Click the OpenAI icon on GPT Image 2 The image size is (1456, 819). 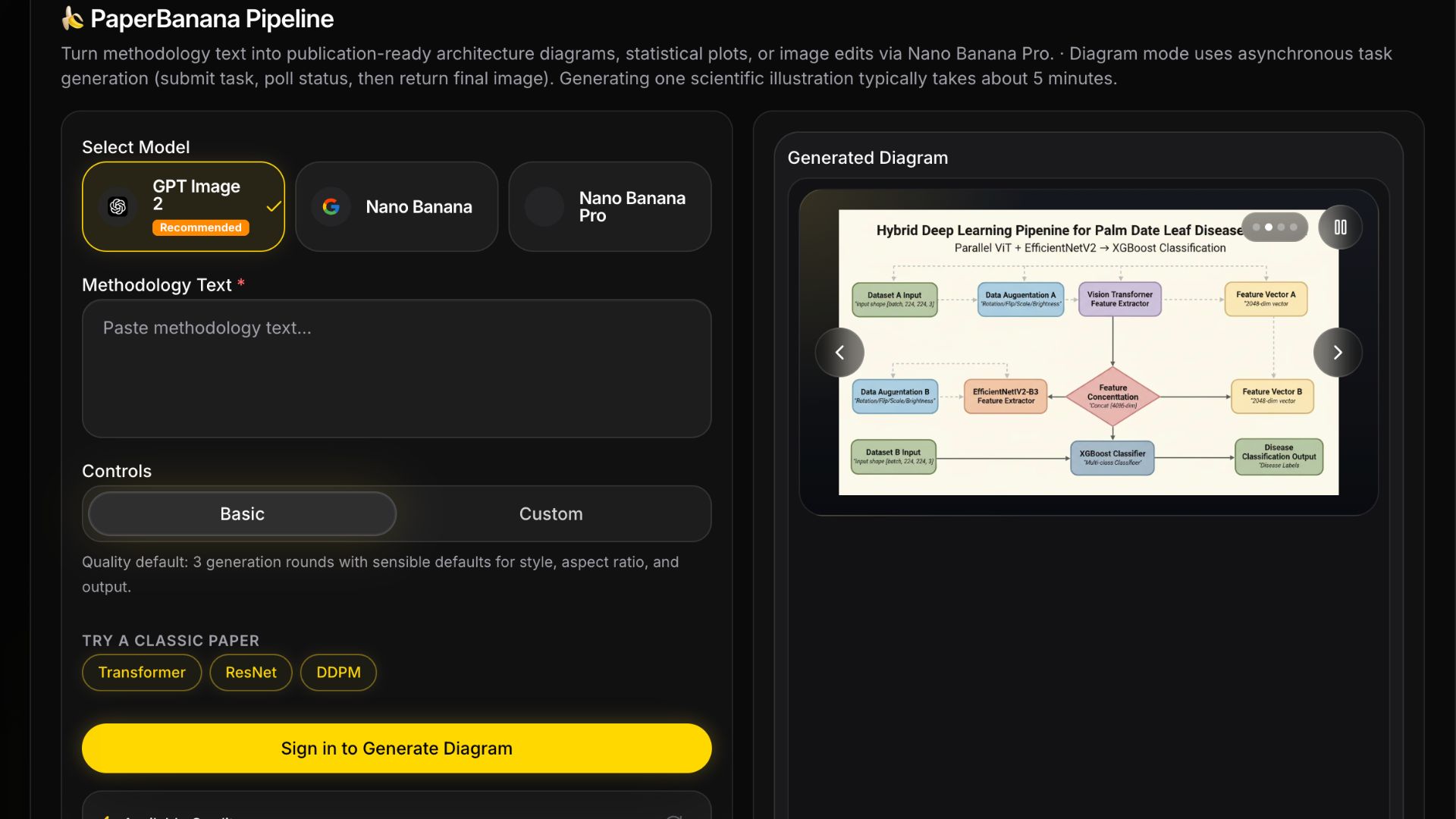[118, 206]
